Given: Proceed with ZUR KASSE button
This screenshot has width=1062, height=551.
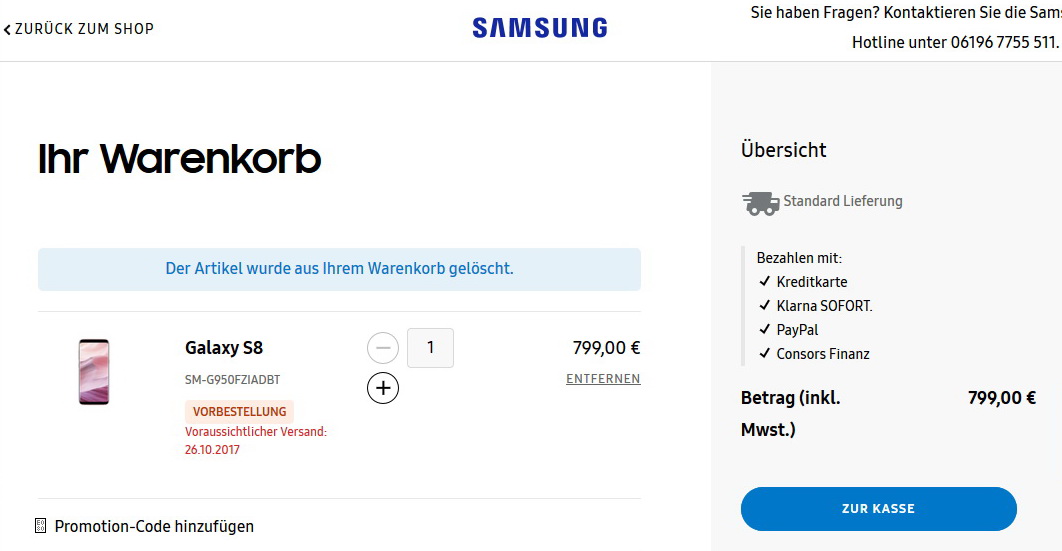Looking at the screenshot, I should pos(878,509).
